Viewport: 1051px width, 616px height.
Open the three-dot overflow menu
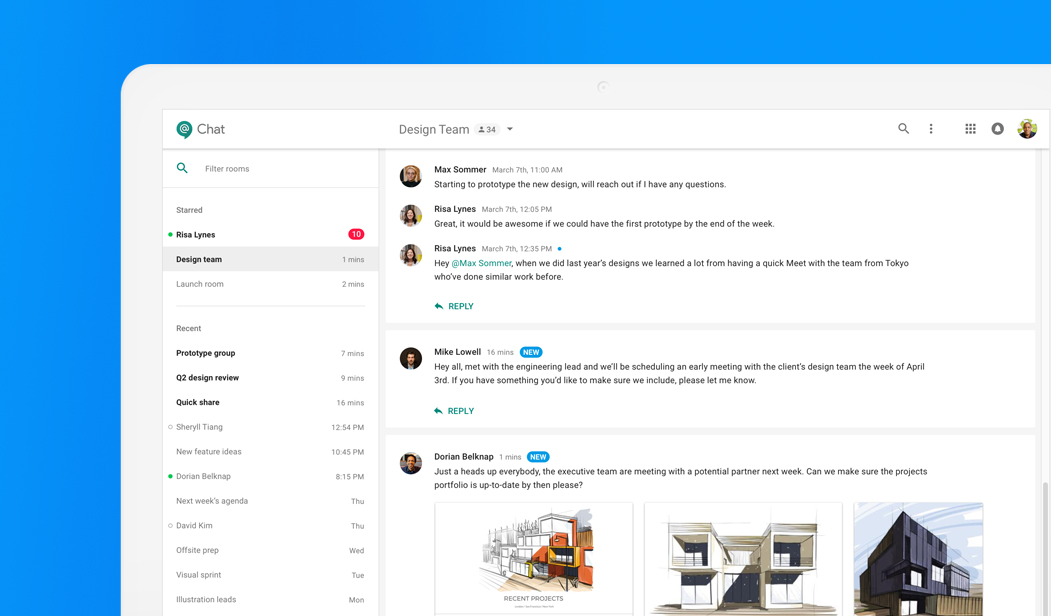coord(931,129)
